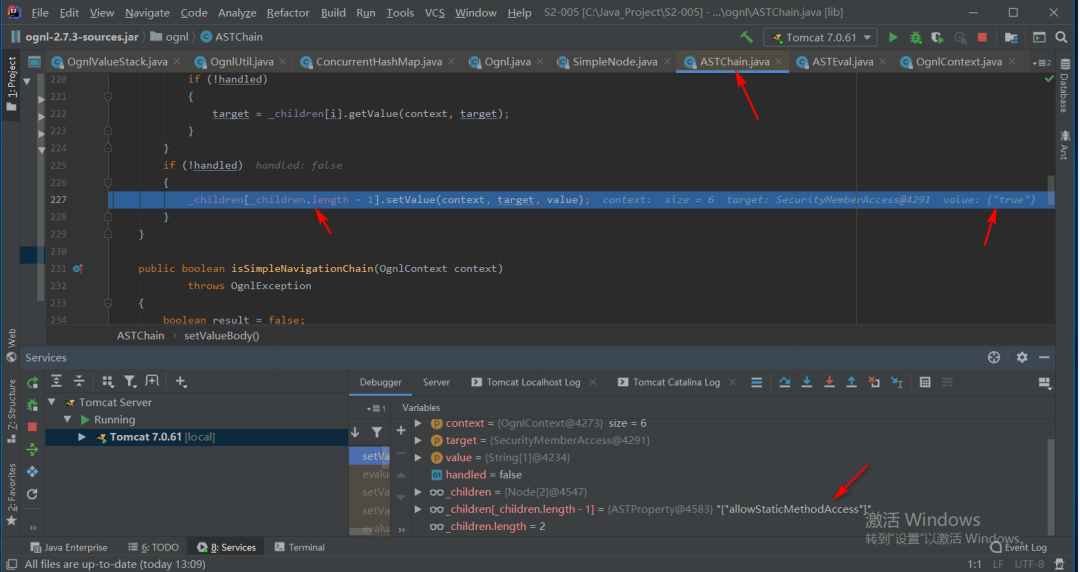Expand the value variable
Viewport: 1080px width, 572px height.
point(418,457)
